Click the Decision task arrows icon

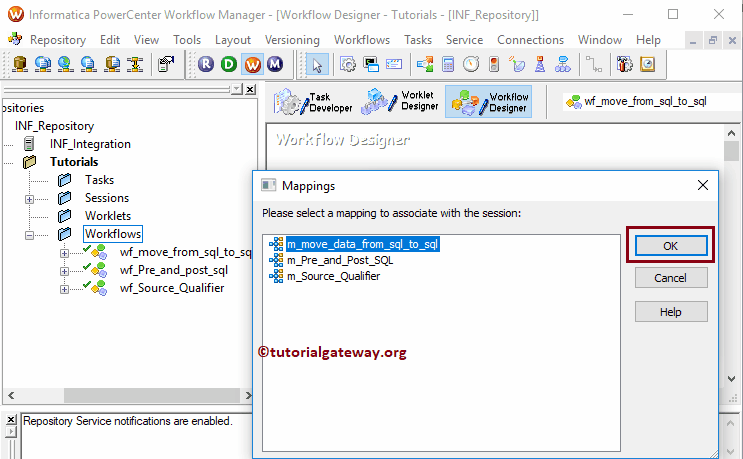(x=425, y=63)
